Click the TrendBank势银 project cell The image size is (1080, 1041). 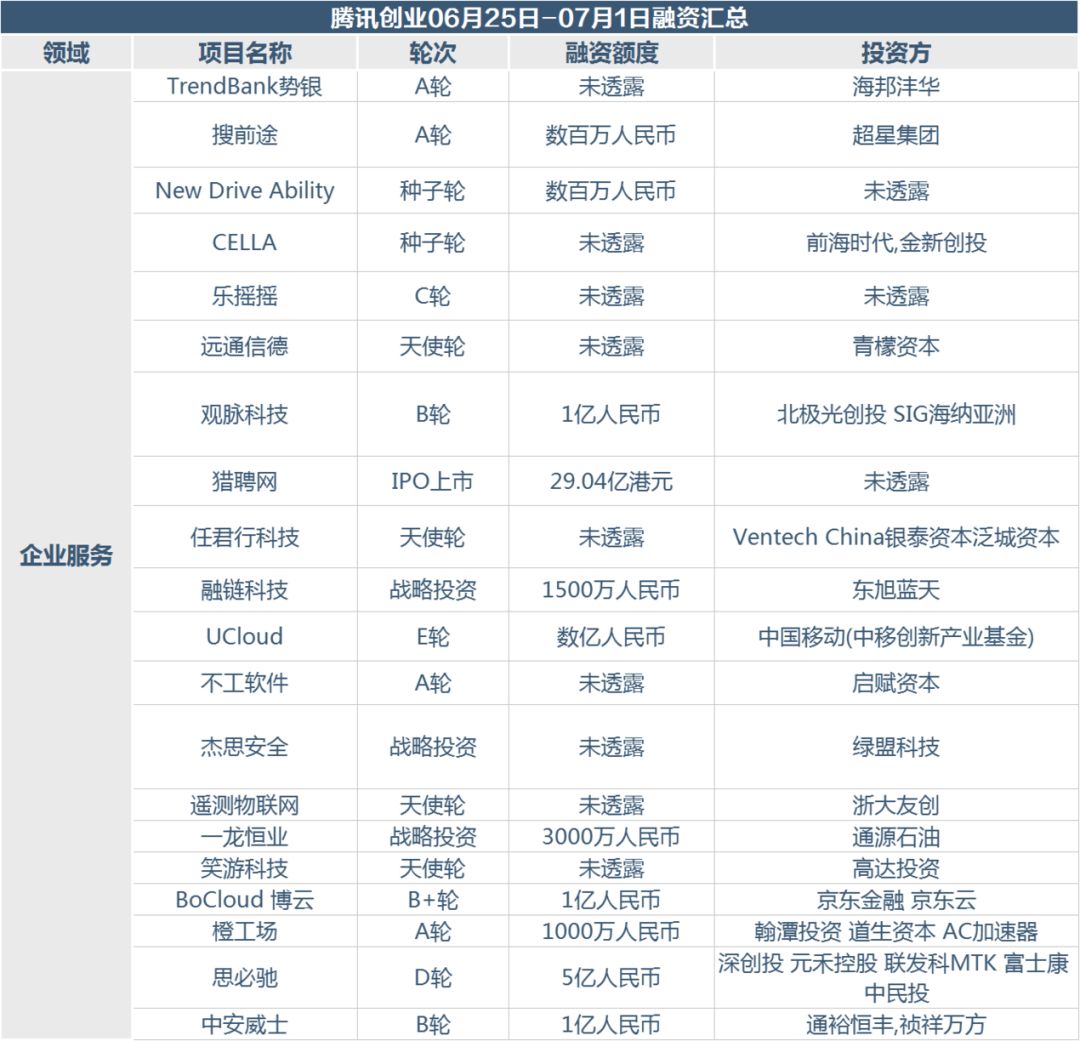click(x=245, y=87)
